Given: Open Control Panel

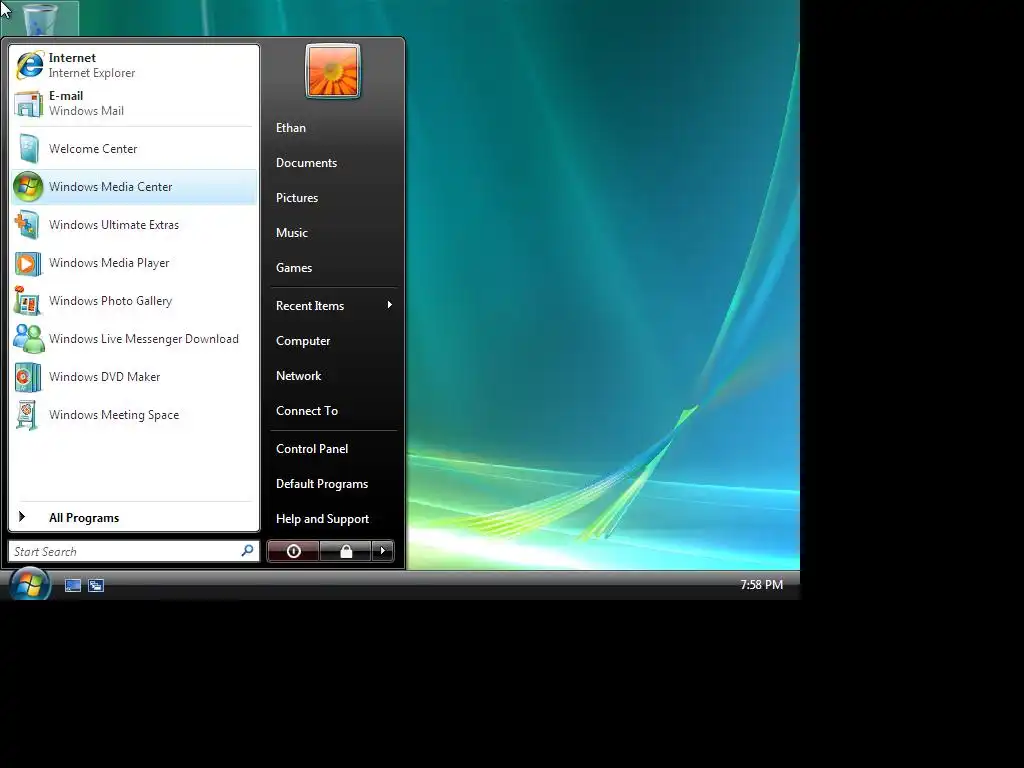Looking at the screenshot, I should coord(312,449).
